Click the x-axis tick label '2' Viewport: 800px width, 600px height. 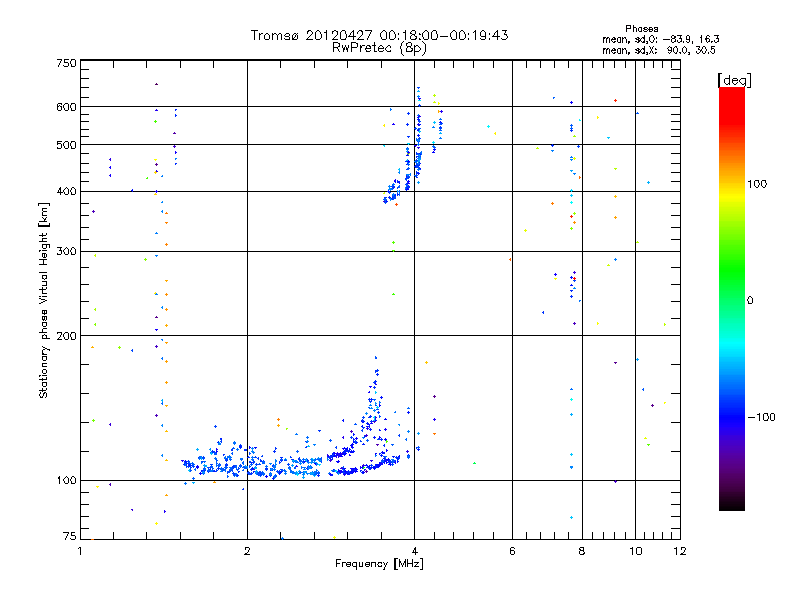point(247,551)
